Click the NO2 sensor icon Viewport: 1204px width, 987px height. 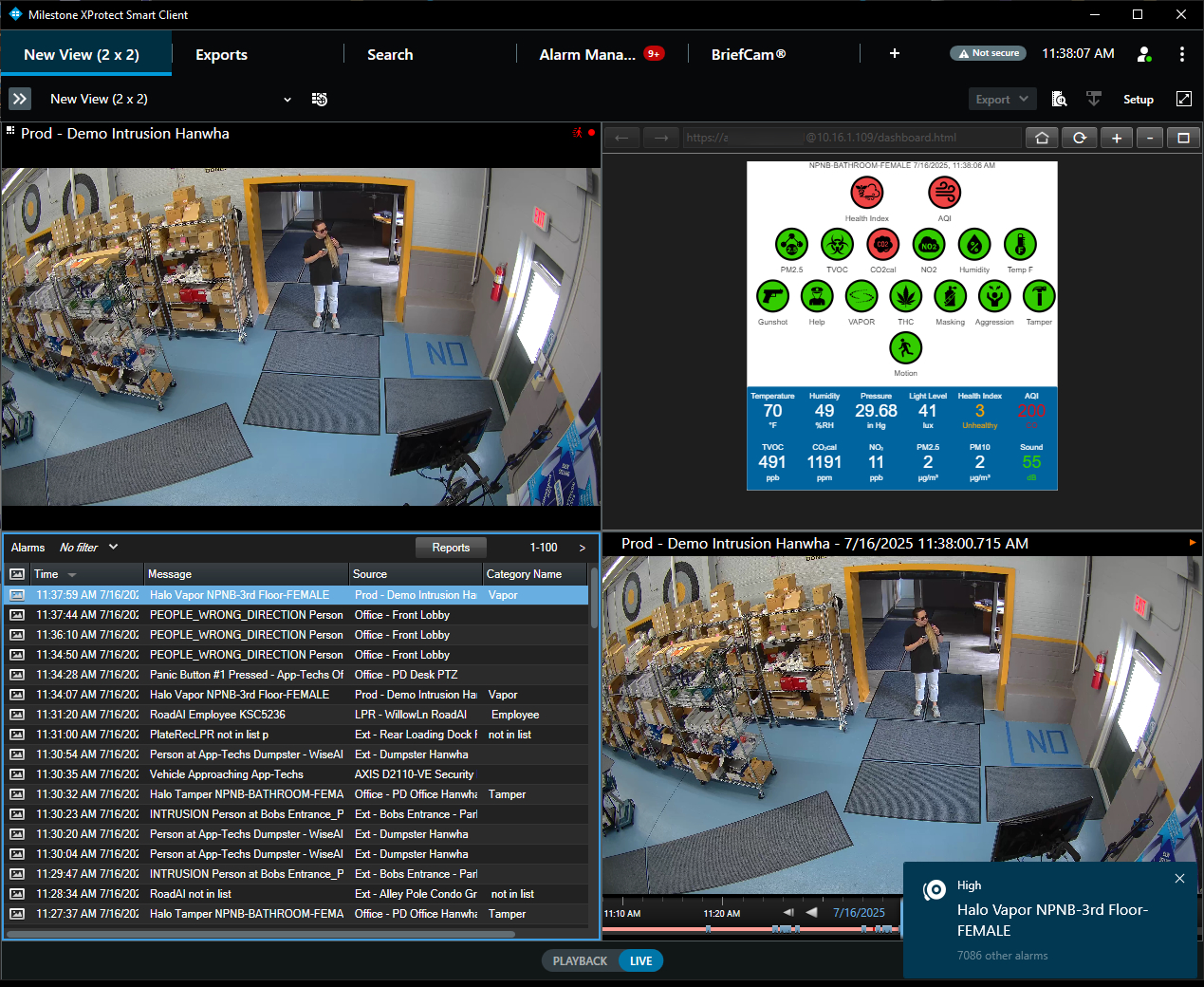tap(928, 245)
